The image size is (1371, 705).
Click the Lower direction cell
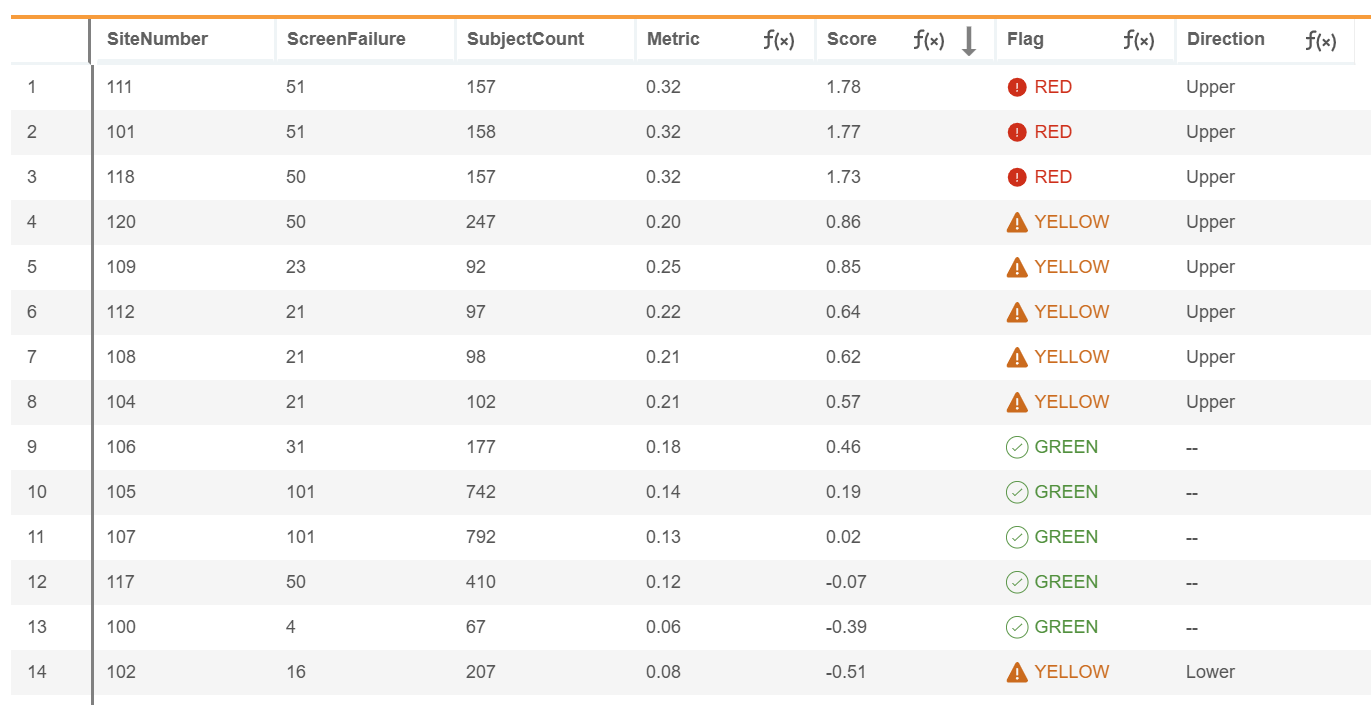click(1210, 672)
